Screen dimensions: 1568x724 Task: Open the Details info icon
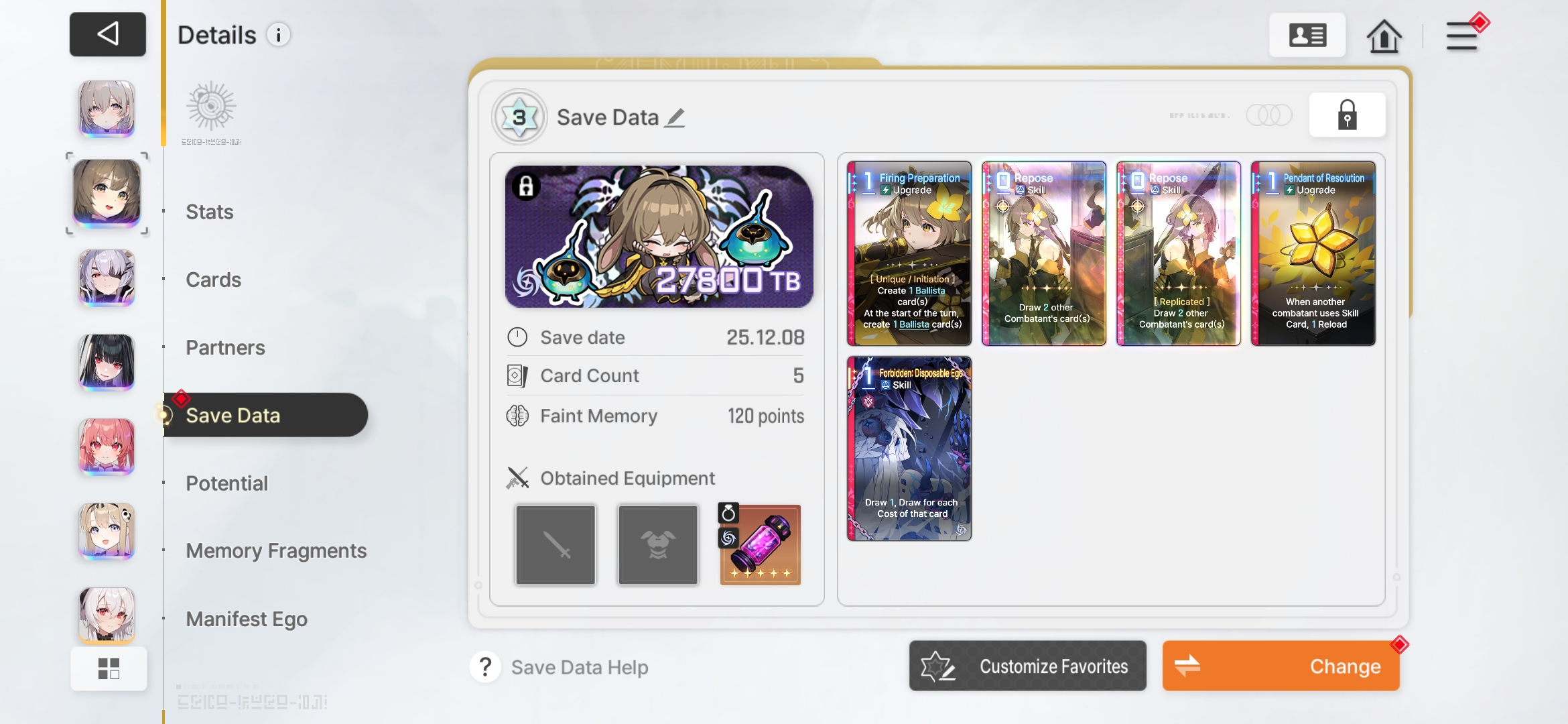click(279, 35)
